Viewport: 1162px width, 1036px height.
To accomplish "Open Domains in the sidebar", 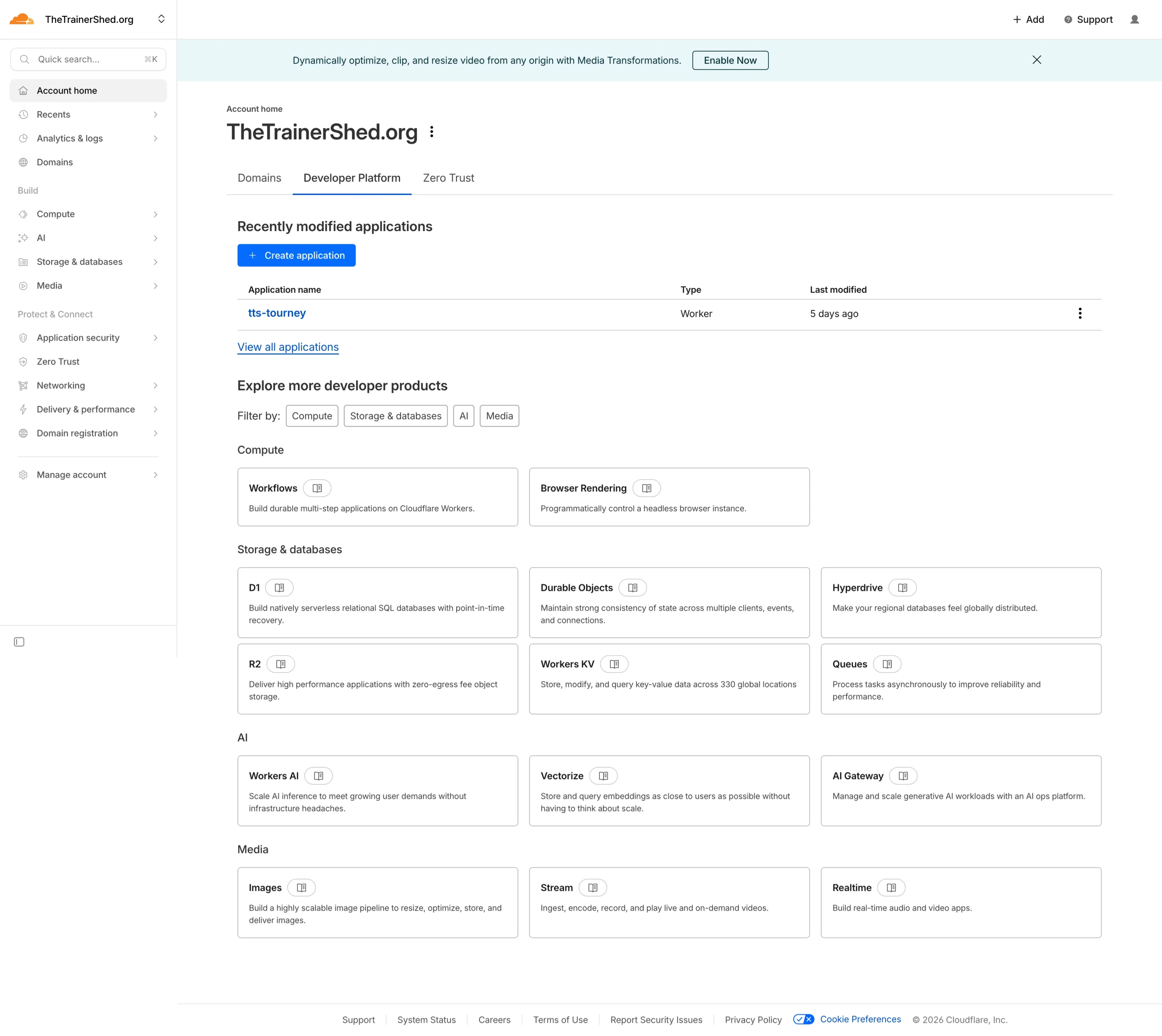I will tap(88, 162).
